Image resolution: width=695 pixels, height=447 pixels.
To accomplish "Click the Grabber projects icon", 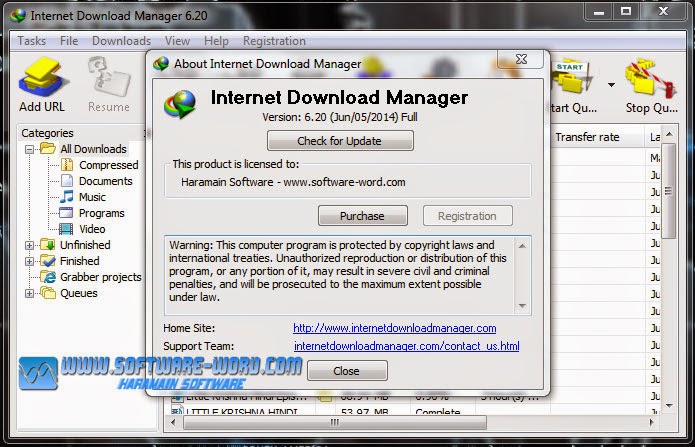I will pos(47,277).
